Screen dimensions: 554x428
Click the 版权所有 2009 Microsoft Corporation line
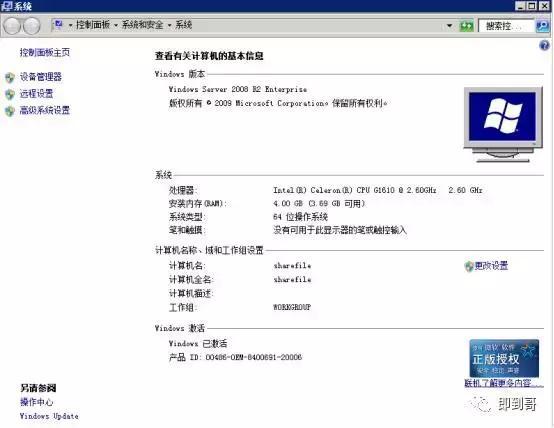pos(278,103)
